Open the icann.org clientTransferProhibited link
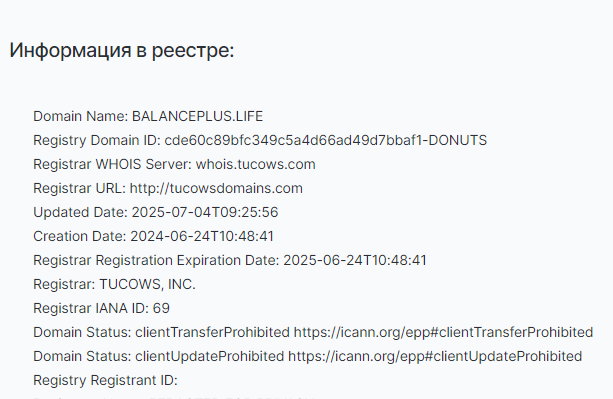 click(x=443, y=333)
